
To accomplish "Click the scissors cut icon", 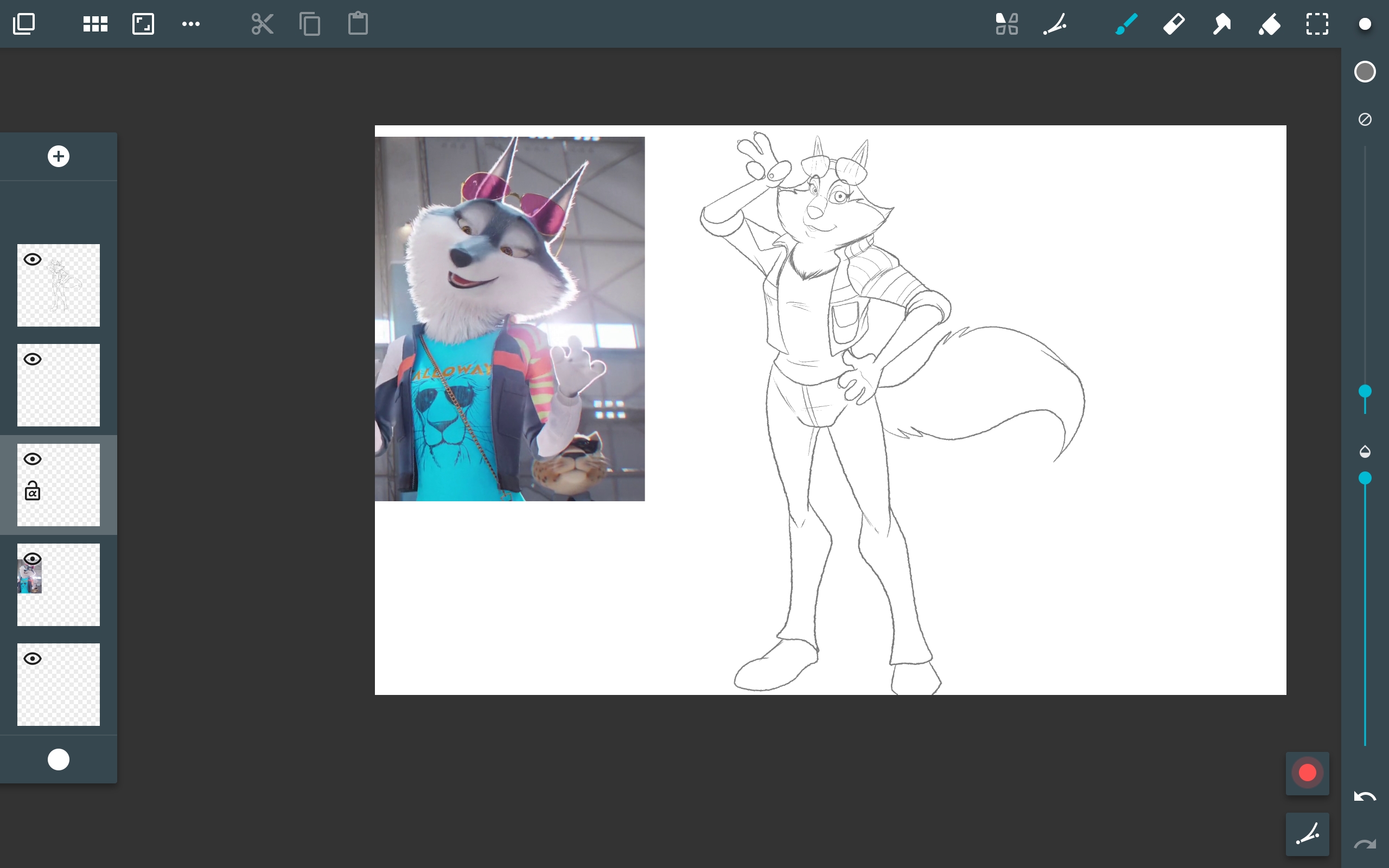I will 262,24.
